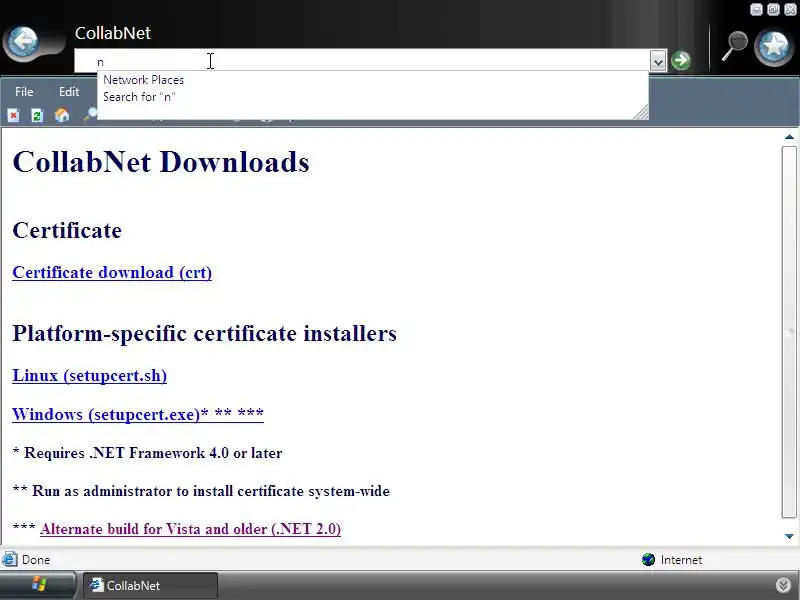Click the back arrow button

click(23, 41)
